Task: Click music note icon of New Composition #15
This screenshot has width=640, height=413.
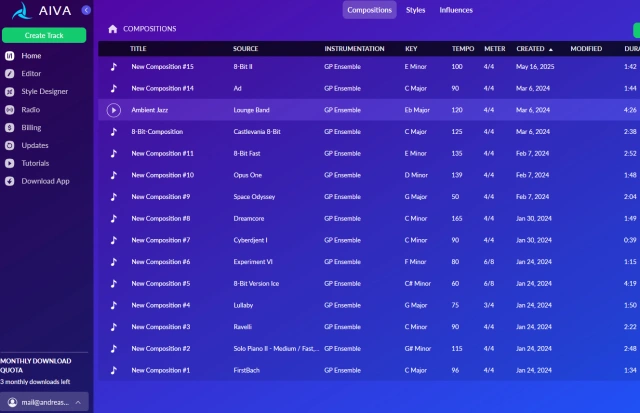Action: pyautogui.click(x=114, y=67)
